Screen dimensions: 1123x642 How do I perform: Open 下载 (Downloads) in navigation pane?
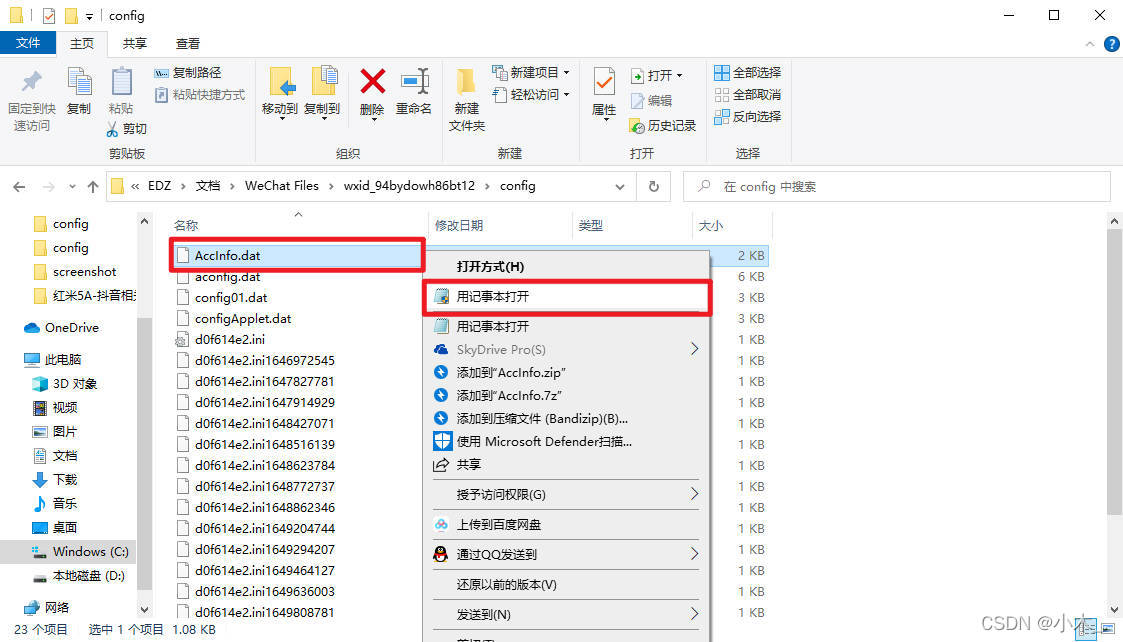click(x=55, y=479)
